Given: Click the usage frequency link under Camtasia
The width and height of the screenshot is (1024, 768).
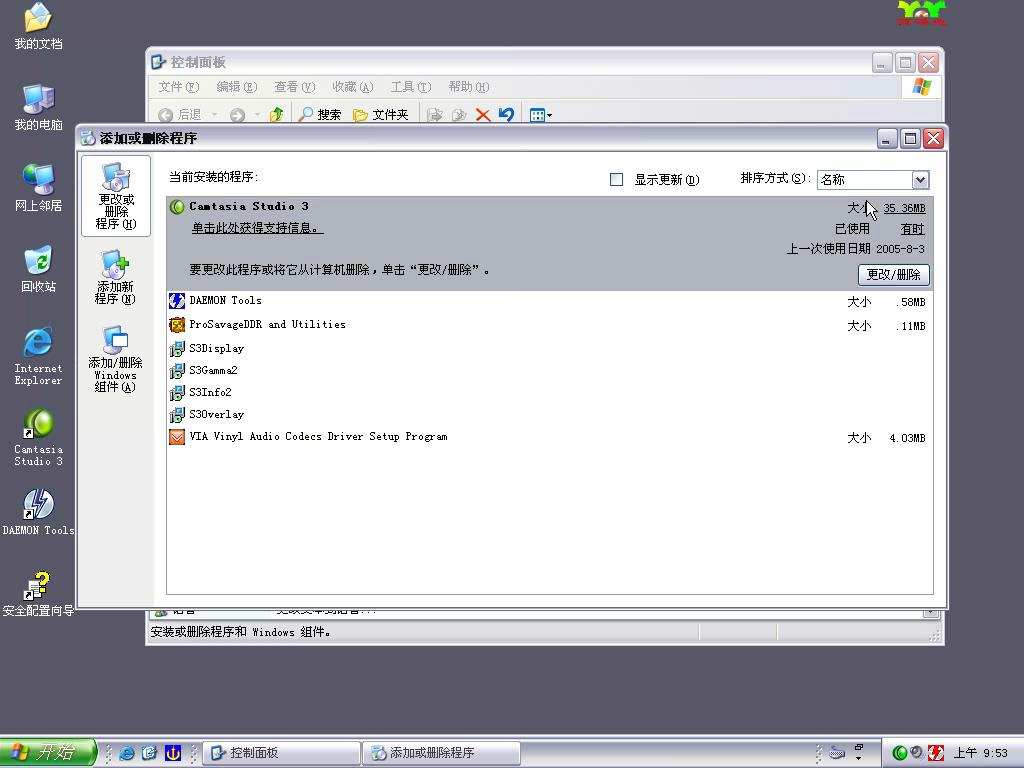Looking at the screenshot, I should click(x=912, y=229).
